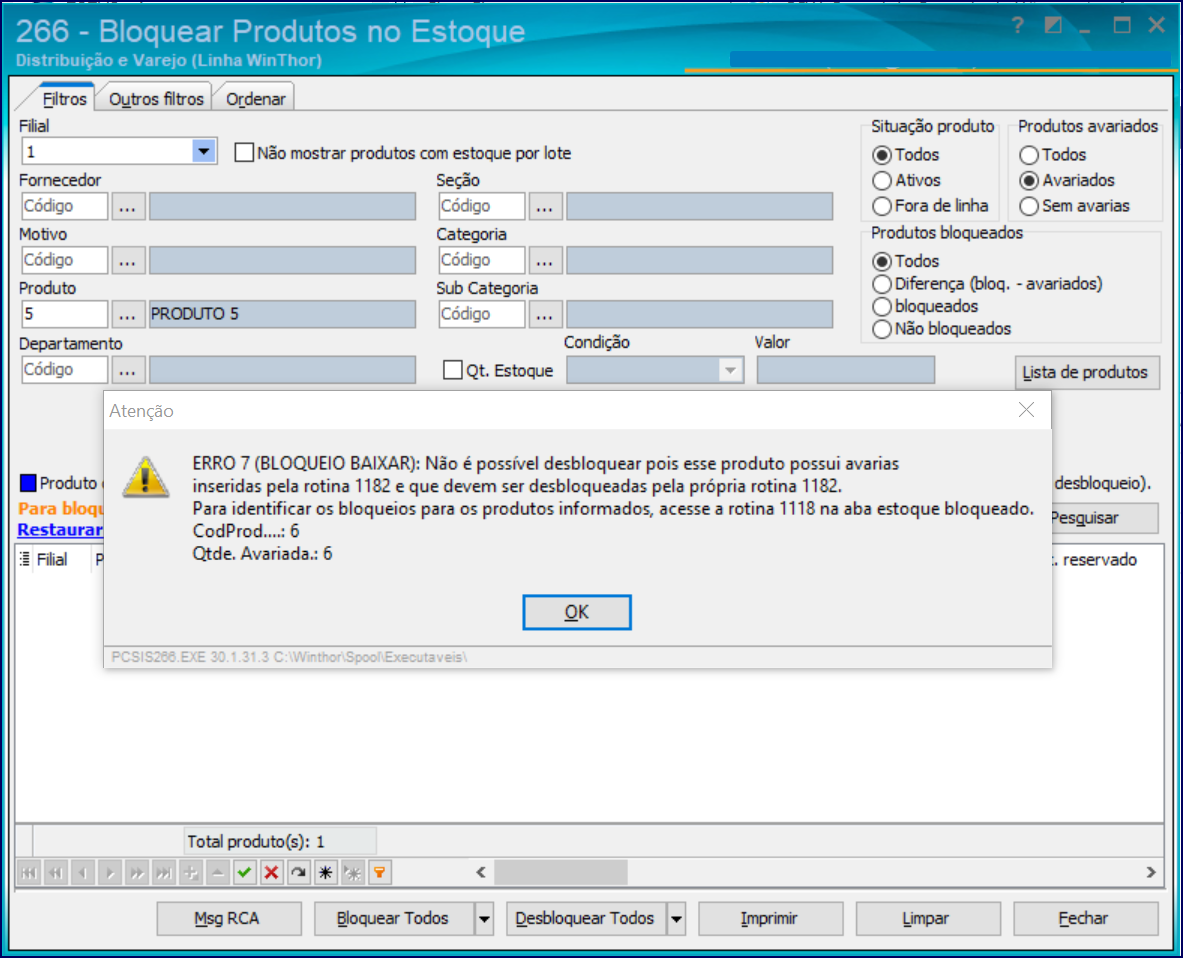This screenshot has height=958, width=1183.
Task: Click the Limpar button
Action: tap(928, 919)
